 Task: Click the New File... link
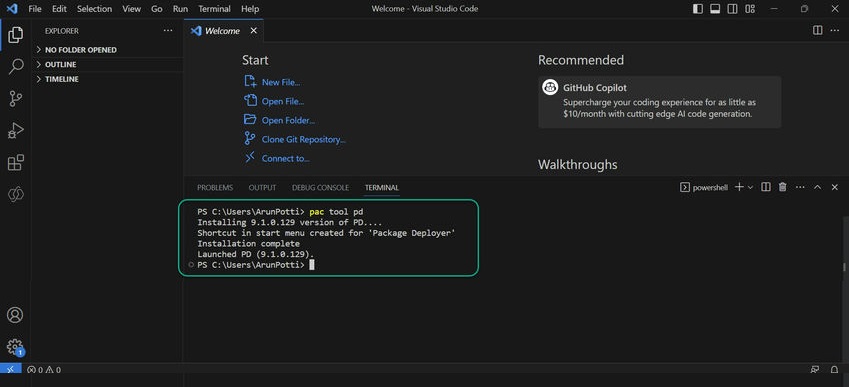[x=280, y=82]
